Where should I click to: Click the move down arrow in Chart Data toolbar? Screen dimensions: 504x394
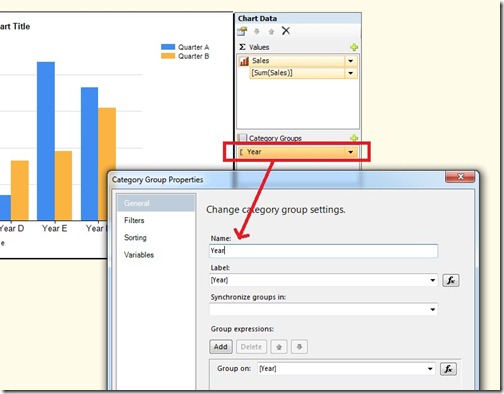pyautogui.click(x=257, y=31)
